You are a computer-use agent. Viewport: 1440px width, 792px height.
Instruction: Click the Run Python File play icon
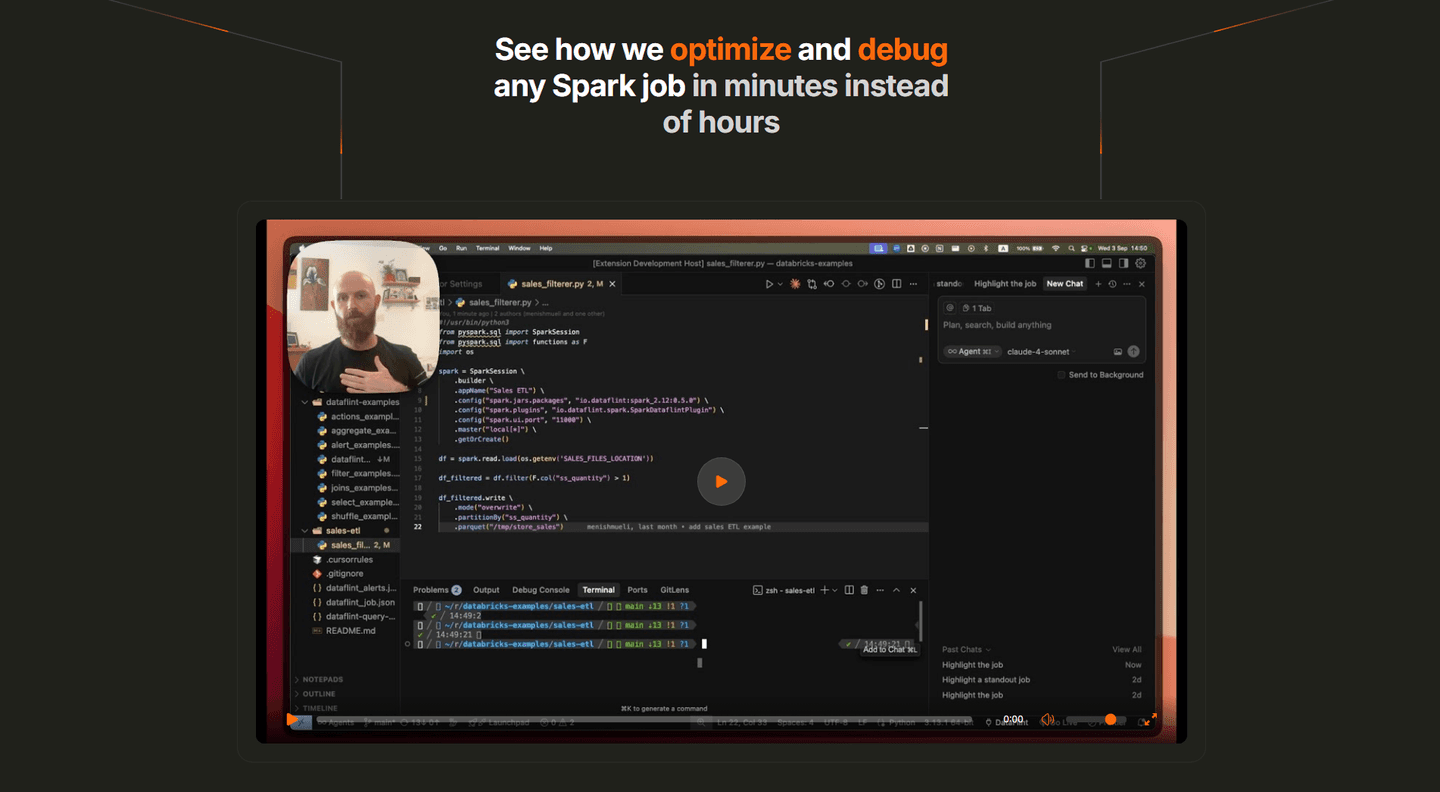pos(769,284)
